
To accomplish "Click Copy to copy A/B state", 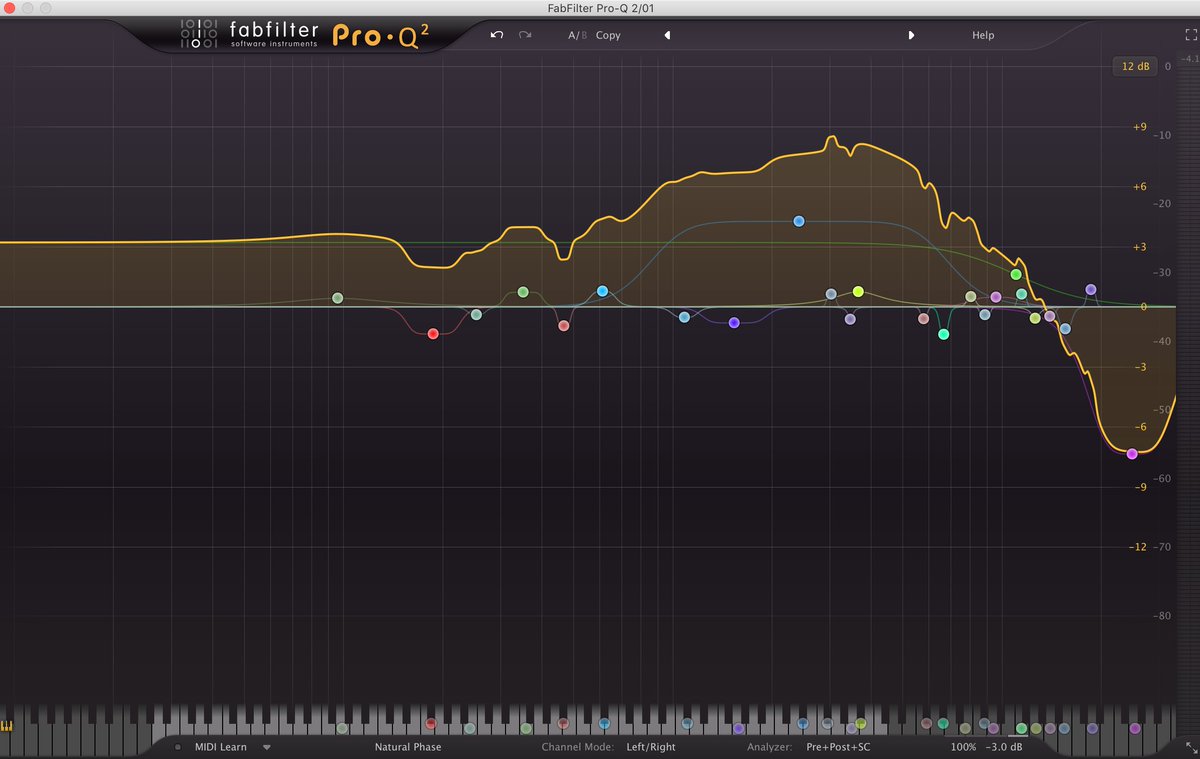I will pos(608,35).
